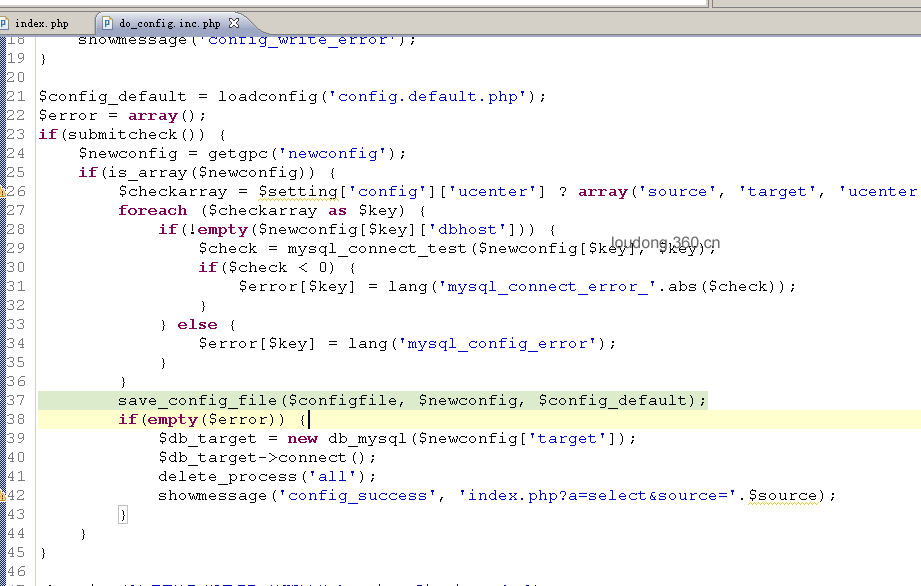921x586 pixels.
Task: Click the underlined $source variable on line 42
Action: point(783,496)
